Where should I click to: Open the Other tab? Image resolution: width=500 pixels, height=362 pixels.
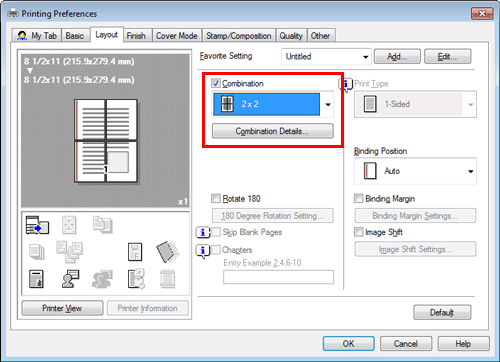[320, 36]
